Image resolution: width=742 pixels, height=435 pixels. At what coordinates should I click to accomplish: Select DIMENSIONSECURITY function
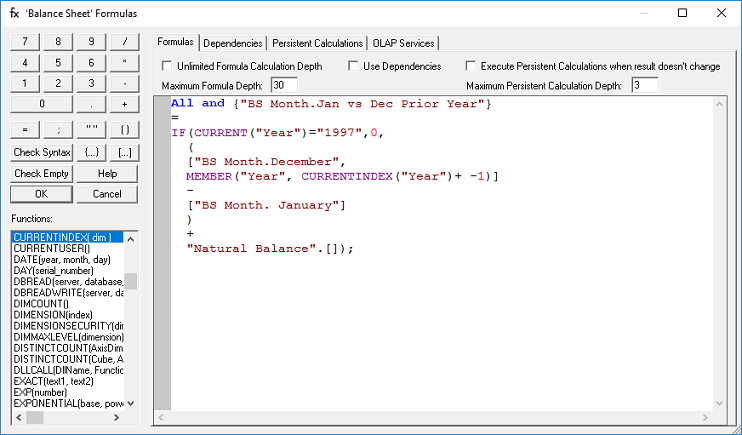tap(68, 326)
